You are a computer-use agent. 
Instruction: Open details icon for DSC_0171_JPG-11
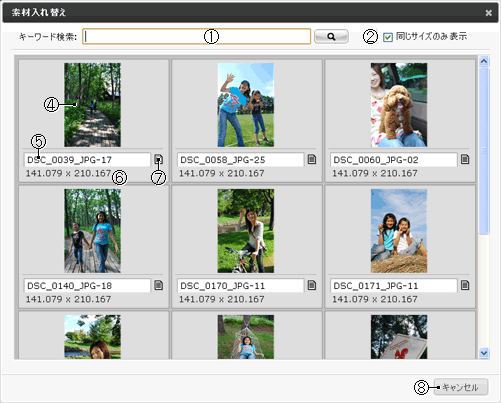click(465, 285)
